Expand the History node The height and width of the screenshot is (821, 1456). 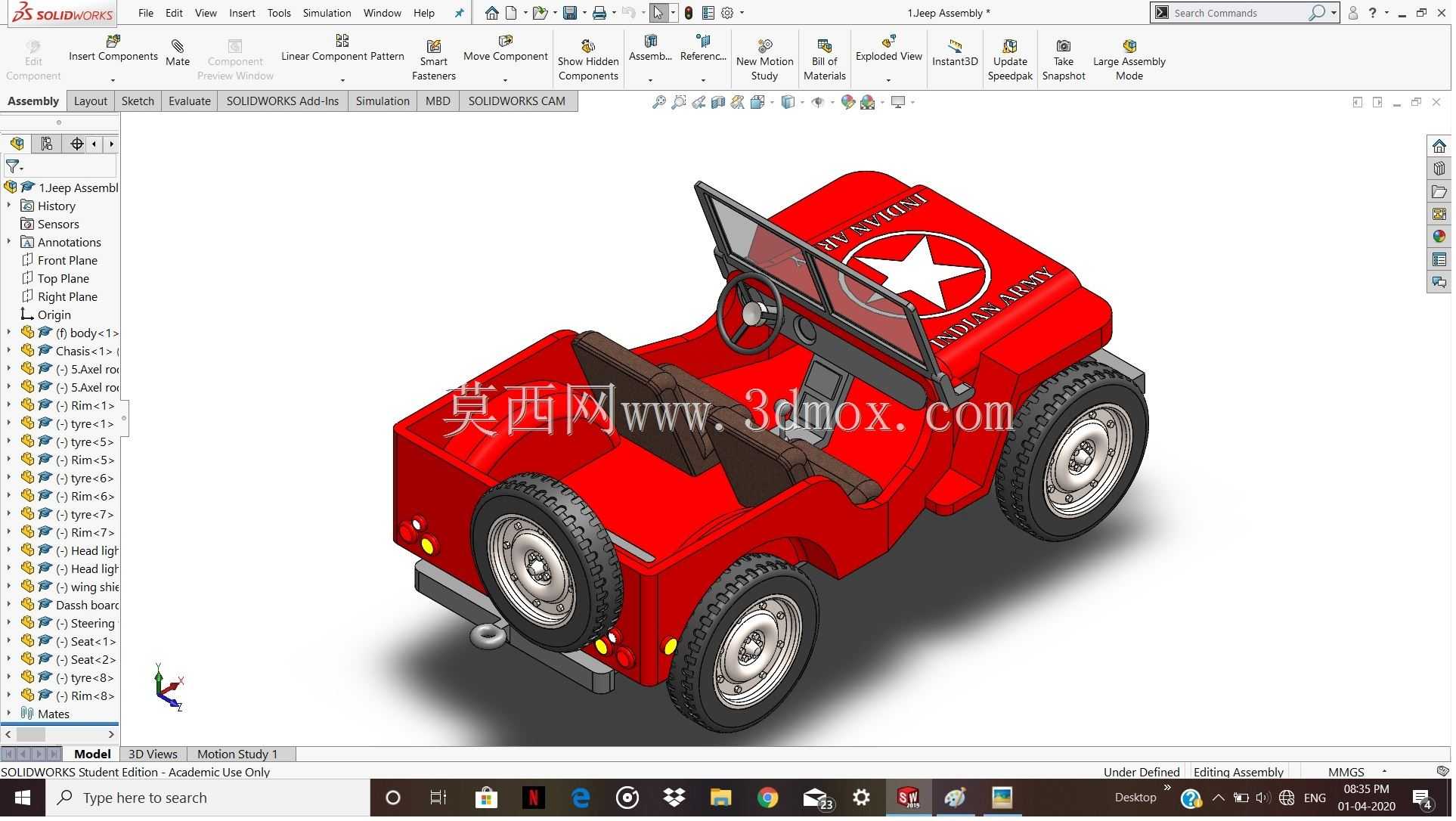9,206
